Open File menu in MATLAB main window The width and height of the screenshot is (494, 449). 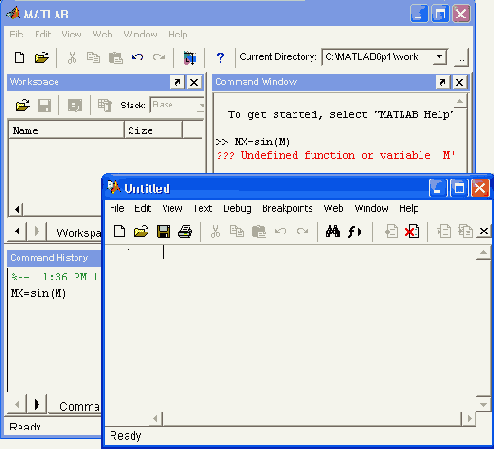point(16,34)
